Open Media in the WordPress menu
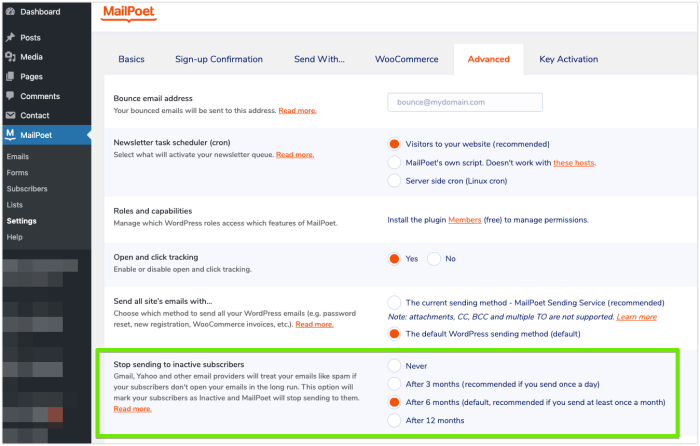 31,57
